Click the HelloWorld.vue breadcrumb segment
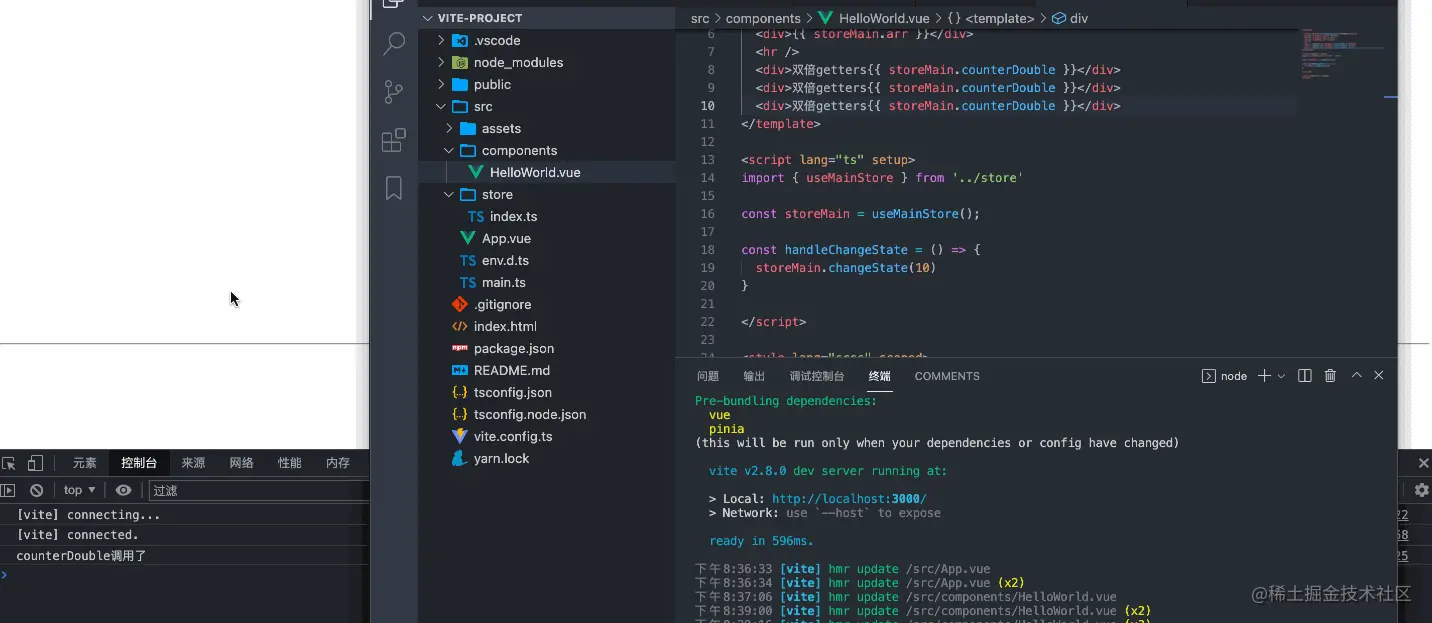The width and height of the screenshot is (1432, 623). click(x=875, y=18)
